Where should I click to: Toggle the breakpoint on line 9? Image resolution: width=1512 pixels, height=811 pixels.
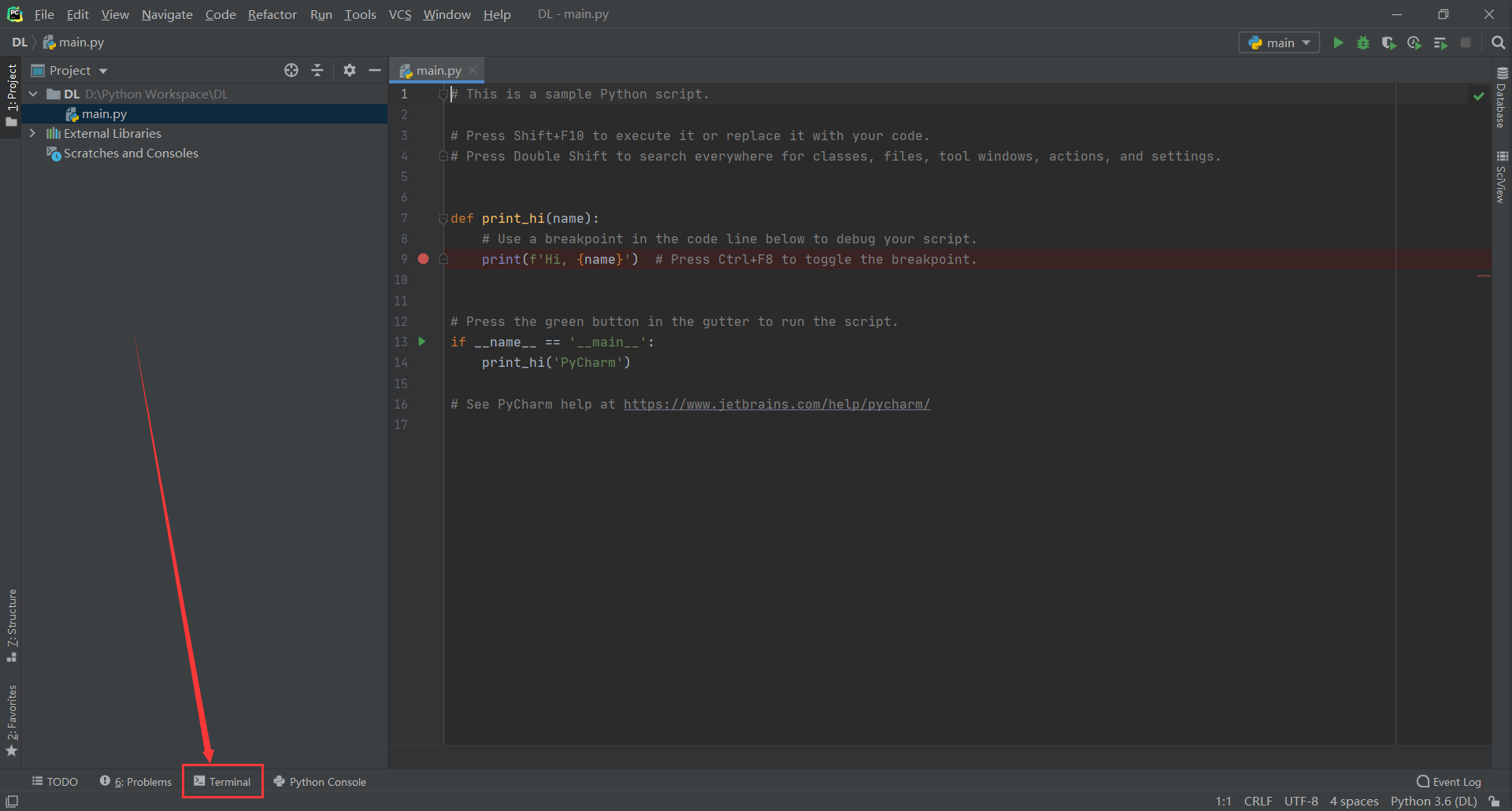[424, 259]
